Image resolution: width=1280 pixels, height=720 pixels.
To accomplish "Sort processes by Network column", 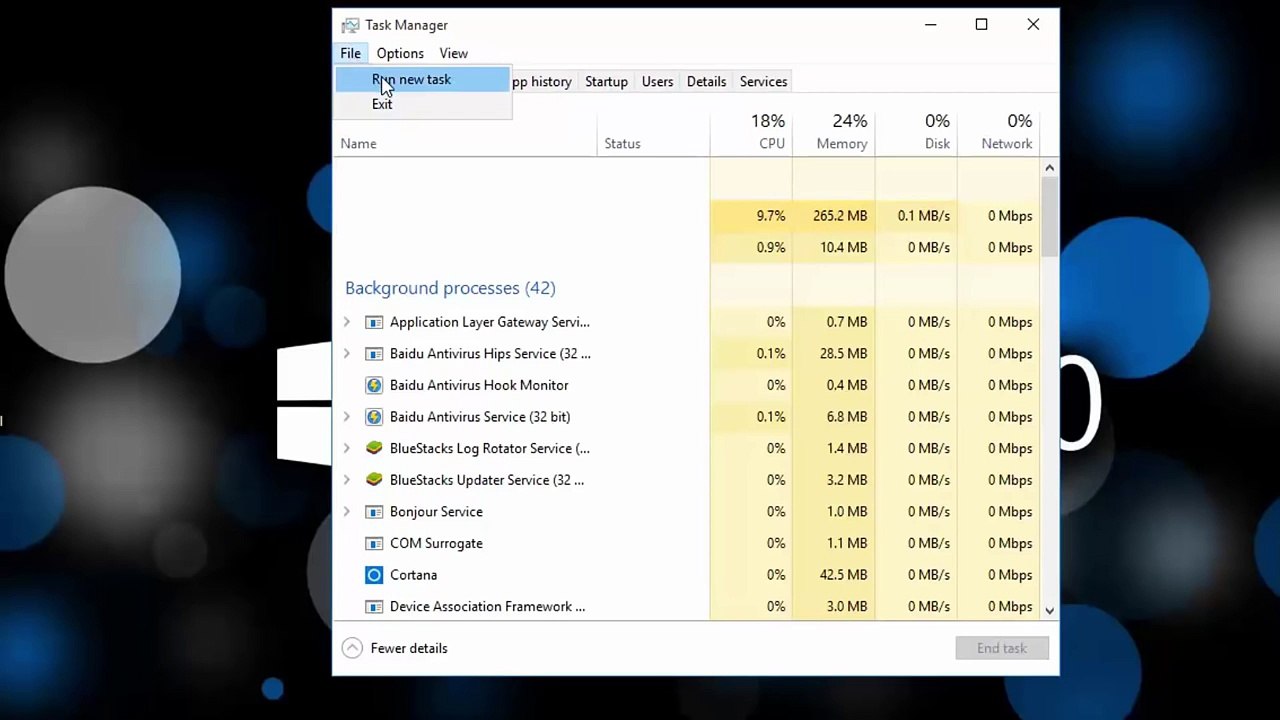I will (x=999, y=134).
